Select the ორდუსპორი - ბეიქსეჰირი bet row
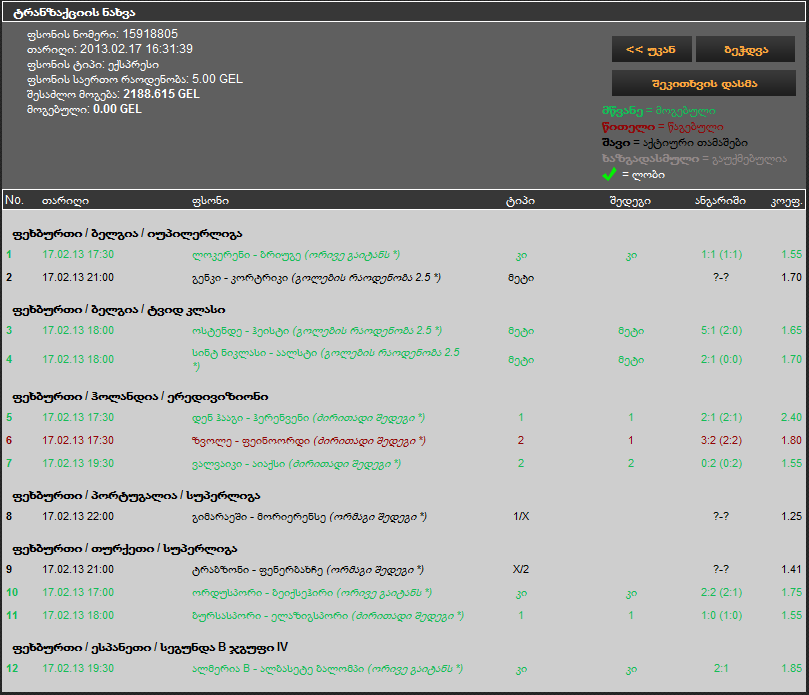Viewport: 809px width, 695px height. tap(404, 592)
